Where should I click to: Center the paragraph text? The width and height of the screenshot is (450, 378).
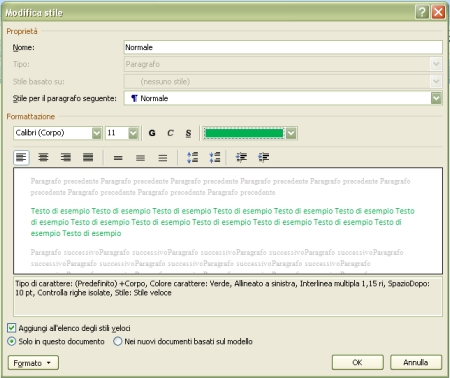(x=43, y=157)
